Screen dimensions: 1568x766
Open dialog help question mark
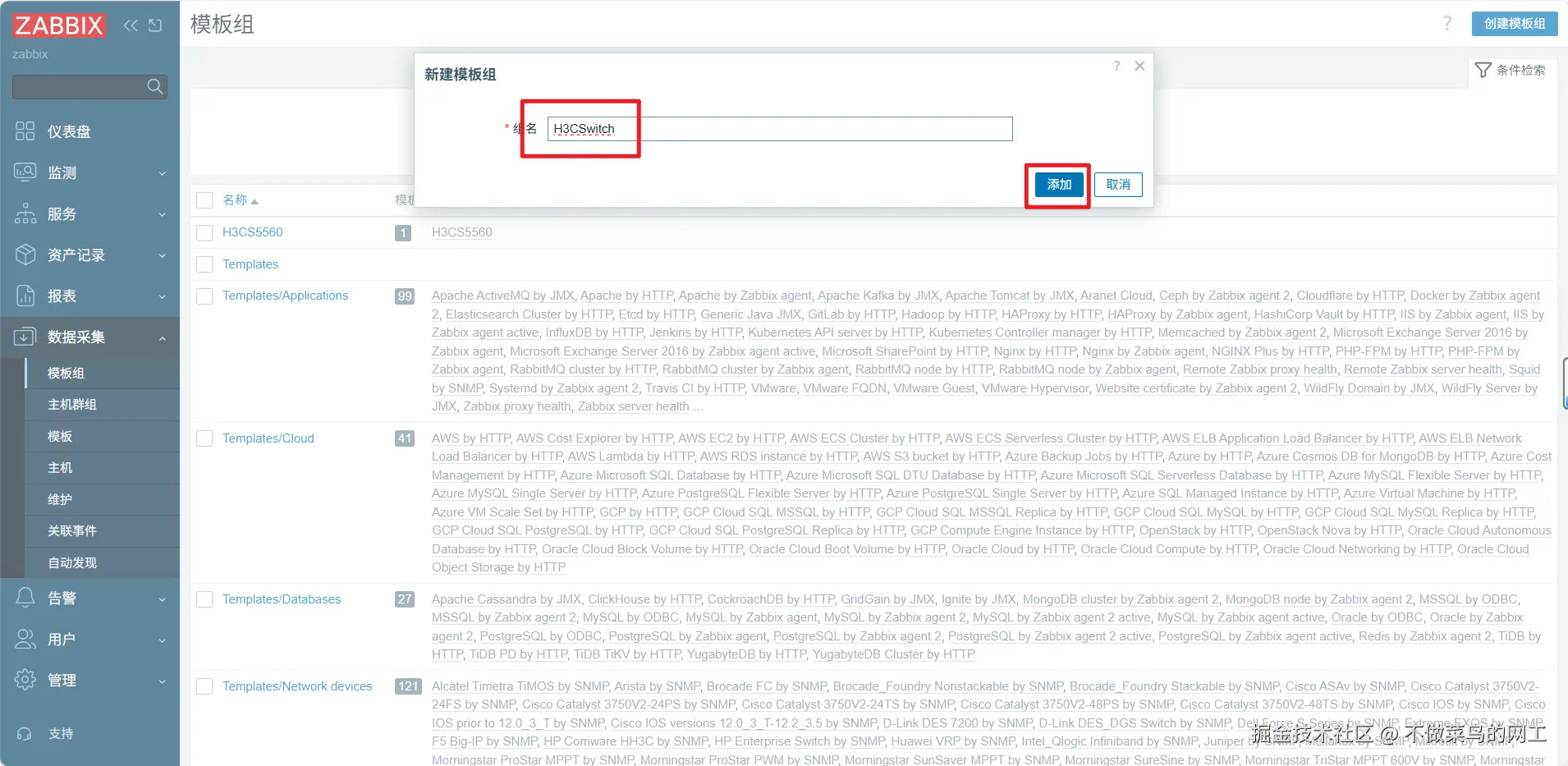click(1116, 66)
